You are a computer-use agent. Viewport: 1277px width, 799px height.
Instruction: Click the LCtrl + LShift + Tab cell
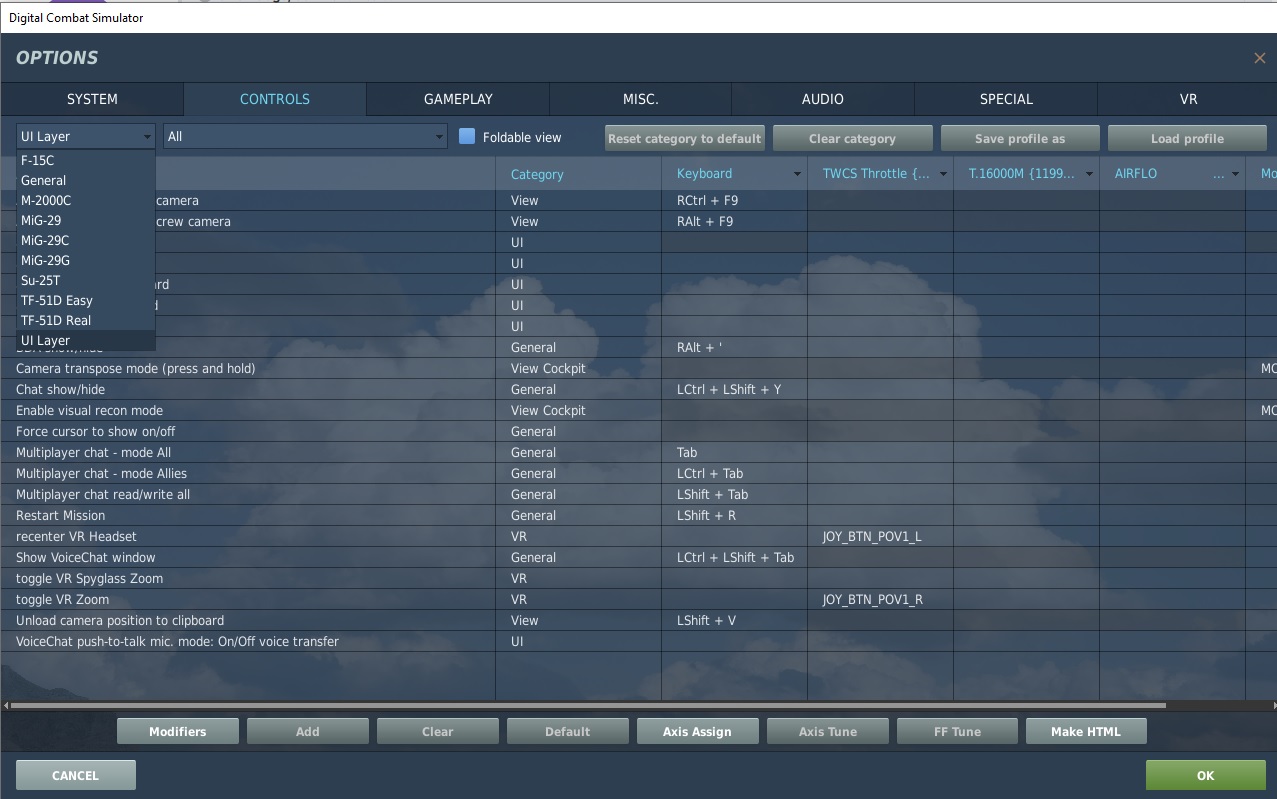[734, 557]
